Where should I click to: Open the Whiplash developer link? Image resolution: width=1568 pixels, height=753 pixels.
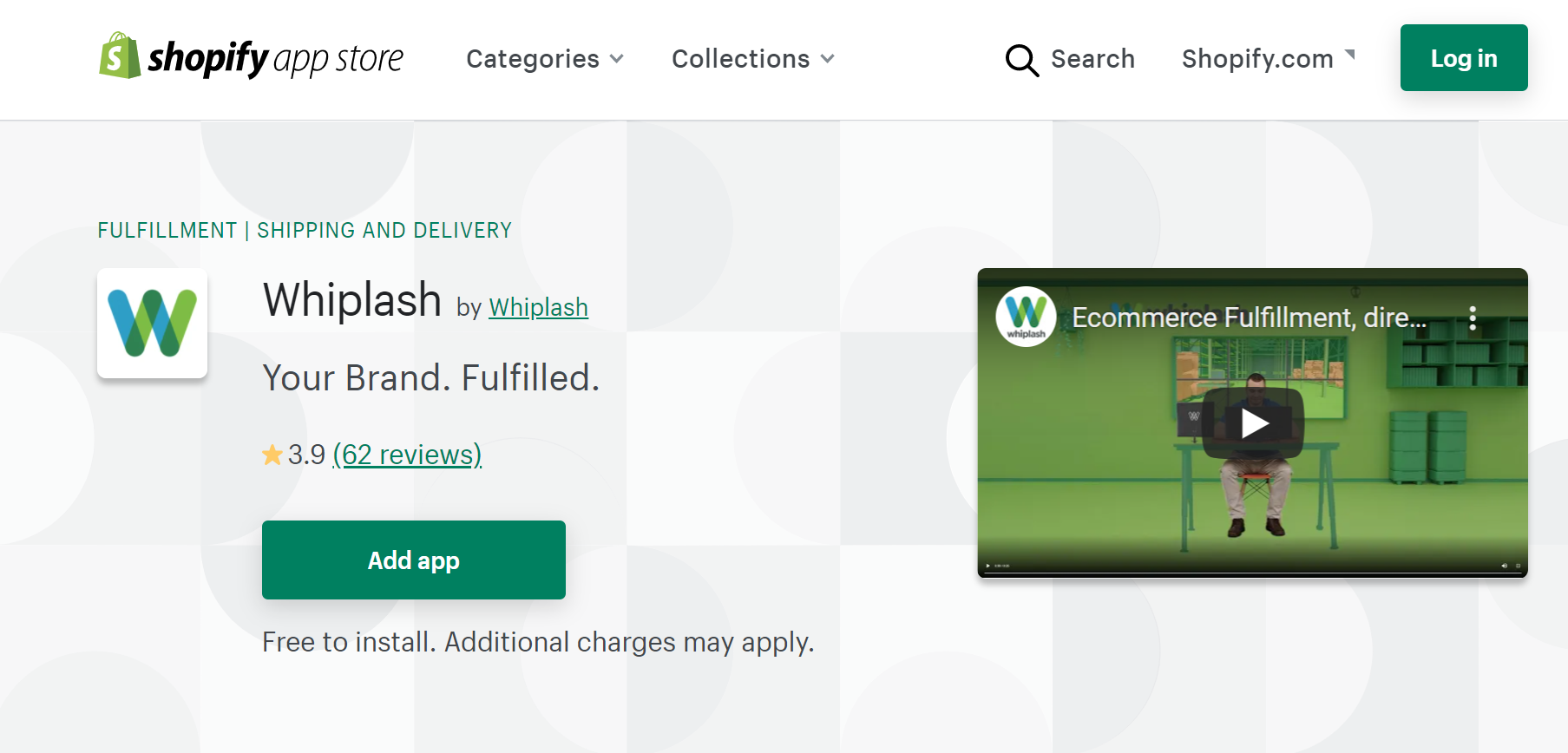(538, 307)
